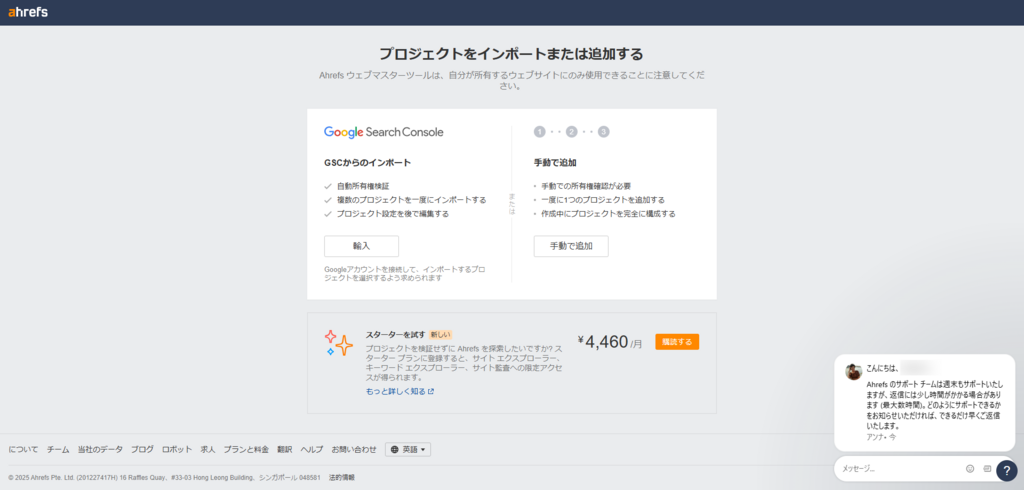Click step 1 circle indicator
1024x490 pixels.
pos(539,132)
